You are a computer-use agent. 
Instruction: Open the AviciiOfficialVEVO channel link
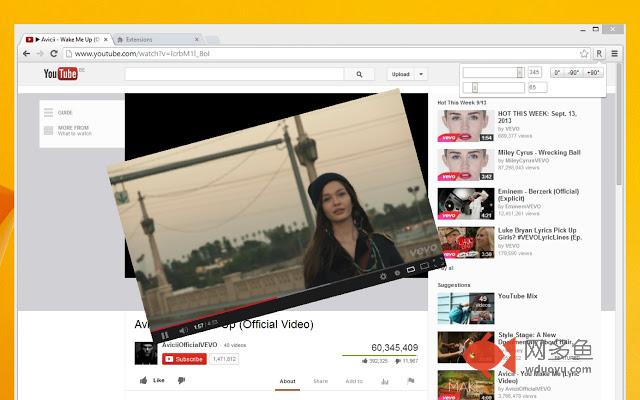click(189, 345)
